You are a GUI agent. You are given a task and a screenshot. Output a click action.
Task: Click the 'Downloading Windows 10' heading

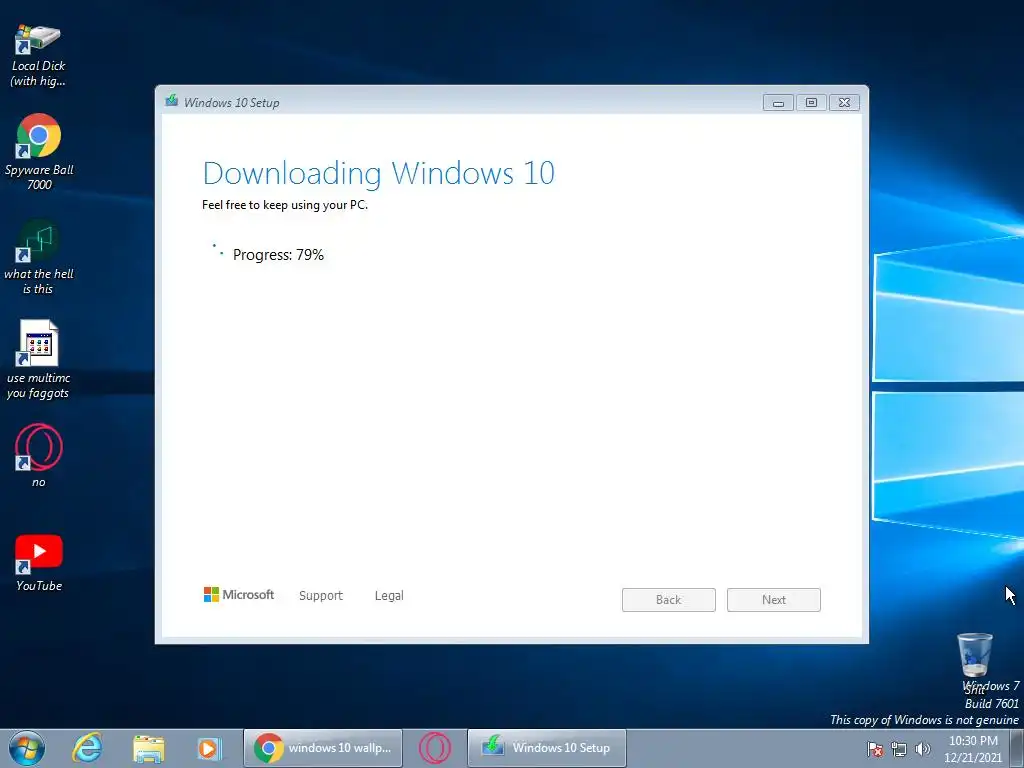click(379, 174)
